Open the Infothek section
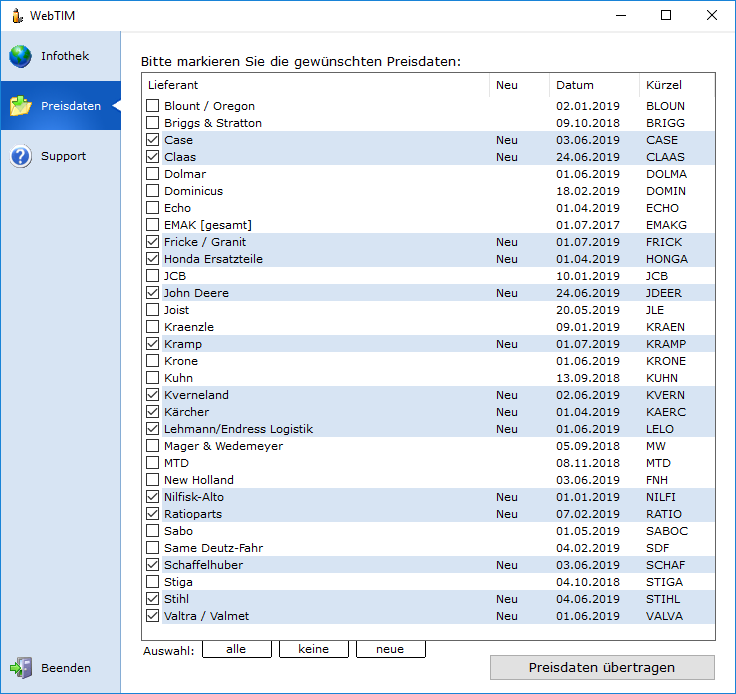 point(61,56)
